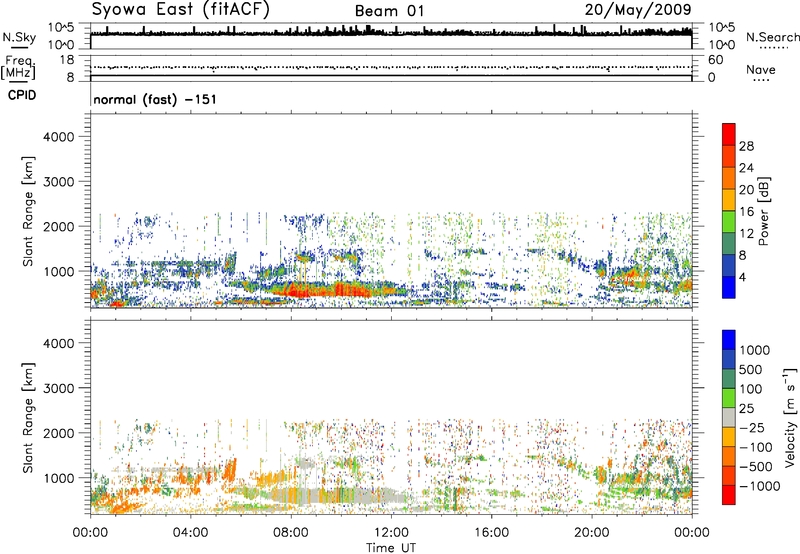Click "Slant Range [km]" label of velocity panel

point(28,417)
